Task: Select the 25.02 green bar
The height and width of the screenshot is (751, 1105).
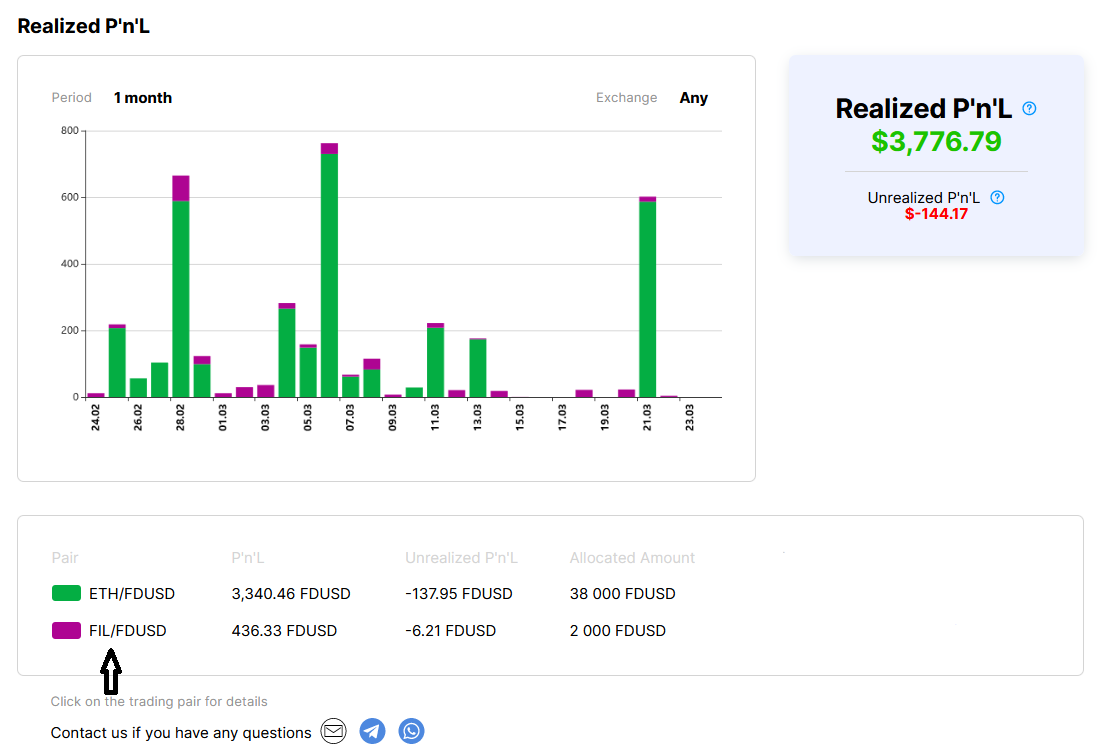Action: (x=117, y=361)
